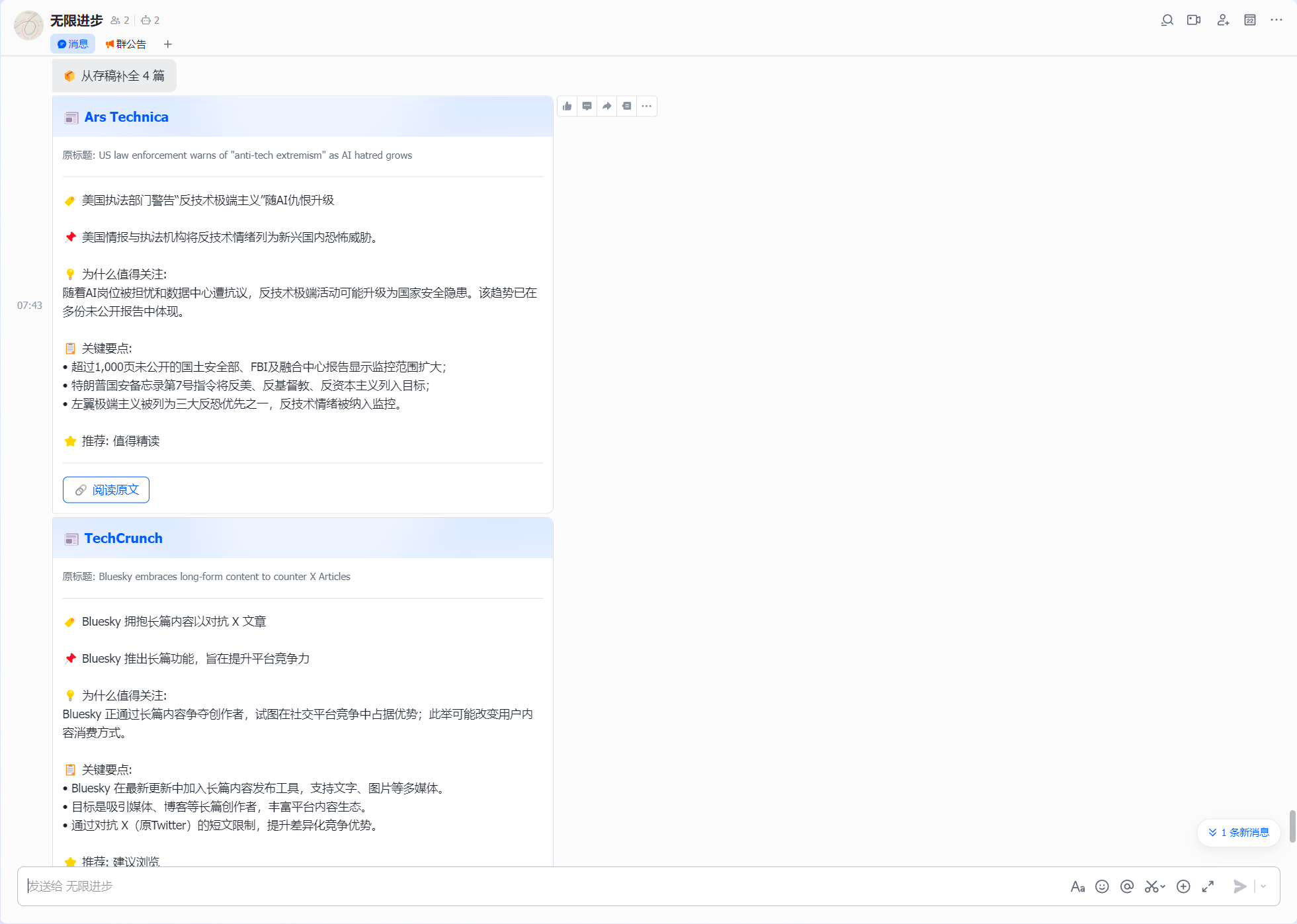This screenshot has width=1297, height=924.
Task: Open the more options menu in header
Action: pos(1276,20)
